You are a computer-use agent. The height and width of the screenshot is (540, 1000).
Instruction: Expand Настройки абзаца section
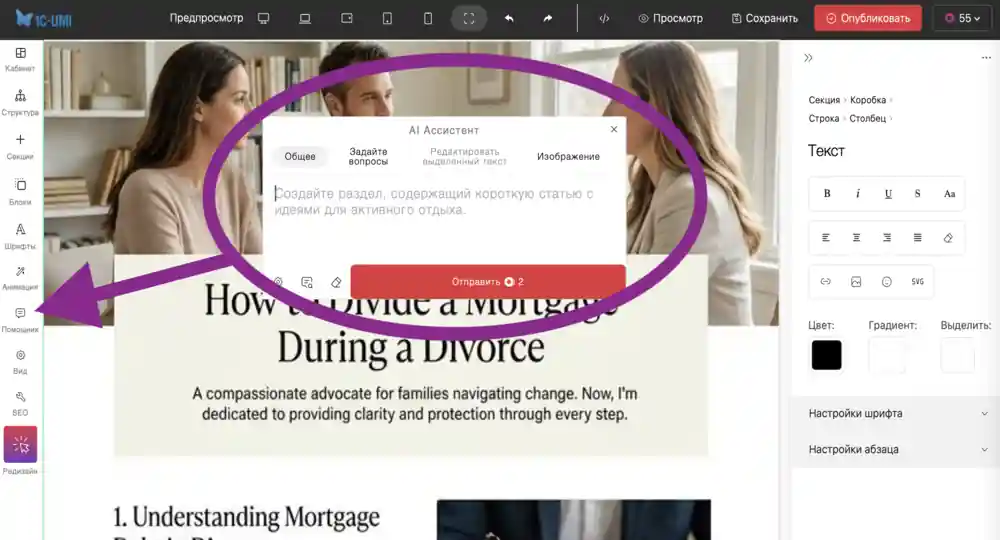(x=895, y=450)
